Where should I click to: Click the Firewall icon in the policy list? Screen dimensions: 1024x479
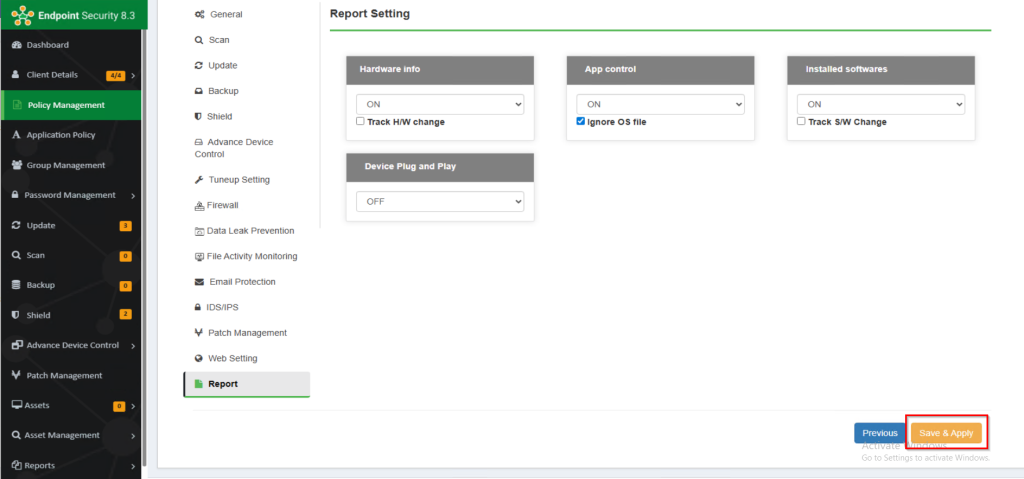(x=198, y=205)
